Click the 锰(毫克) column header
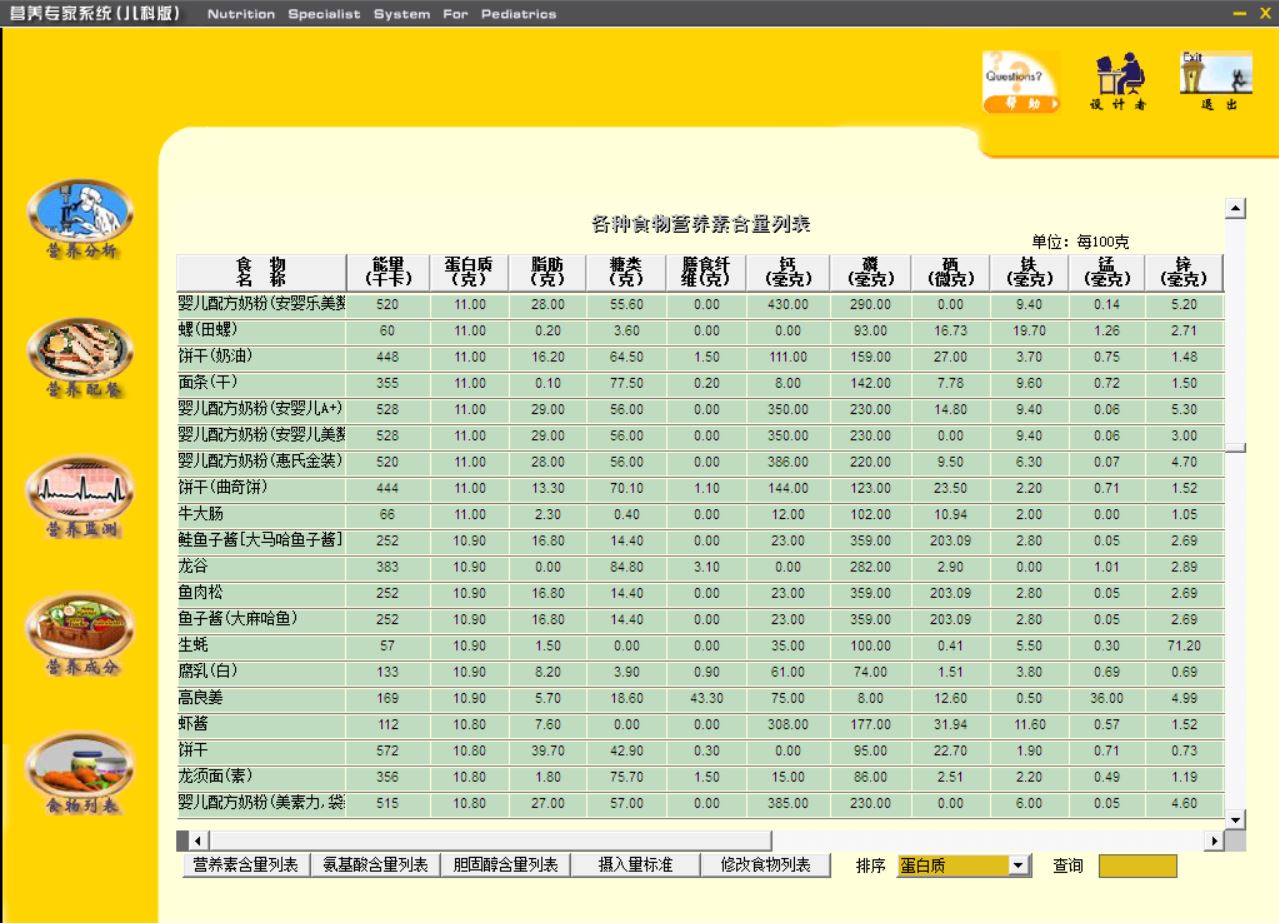 tap(1107, 272)
